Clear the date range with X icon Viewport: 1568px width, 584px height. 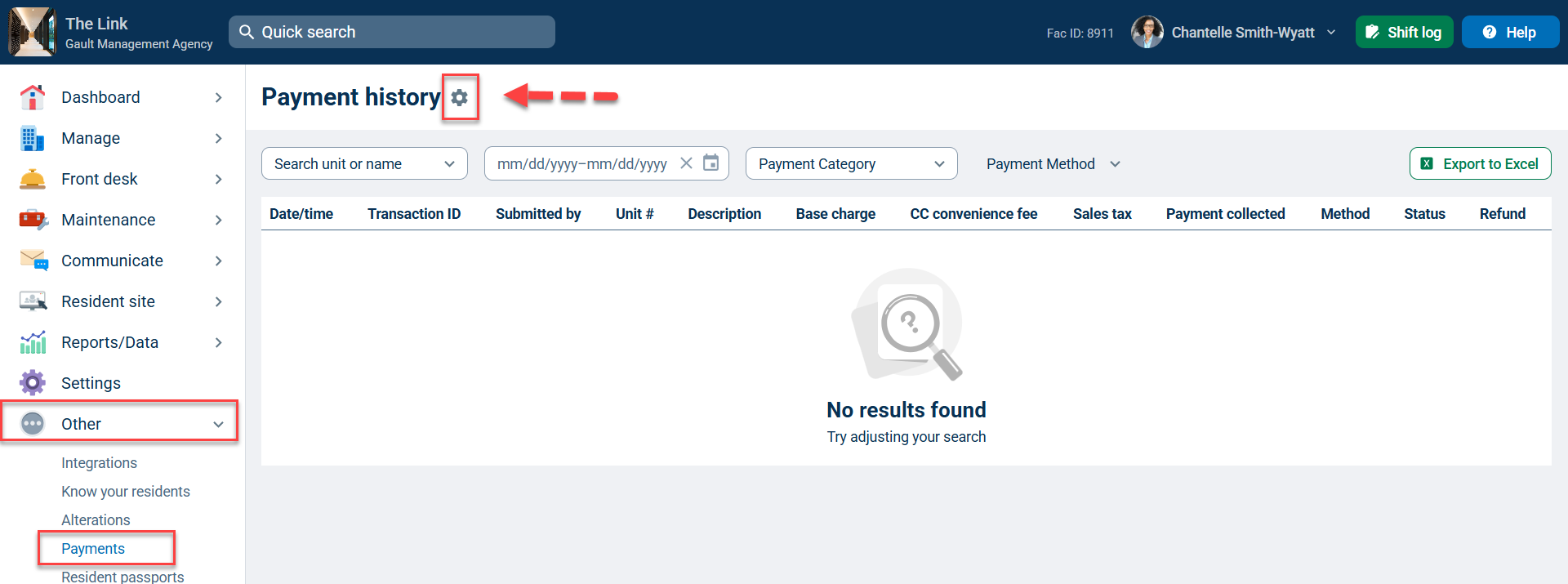[686, 163]
